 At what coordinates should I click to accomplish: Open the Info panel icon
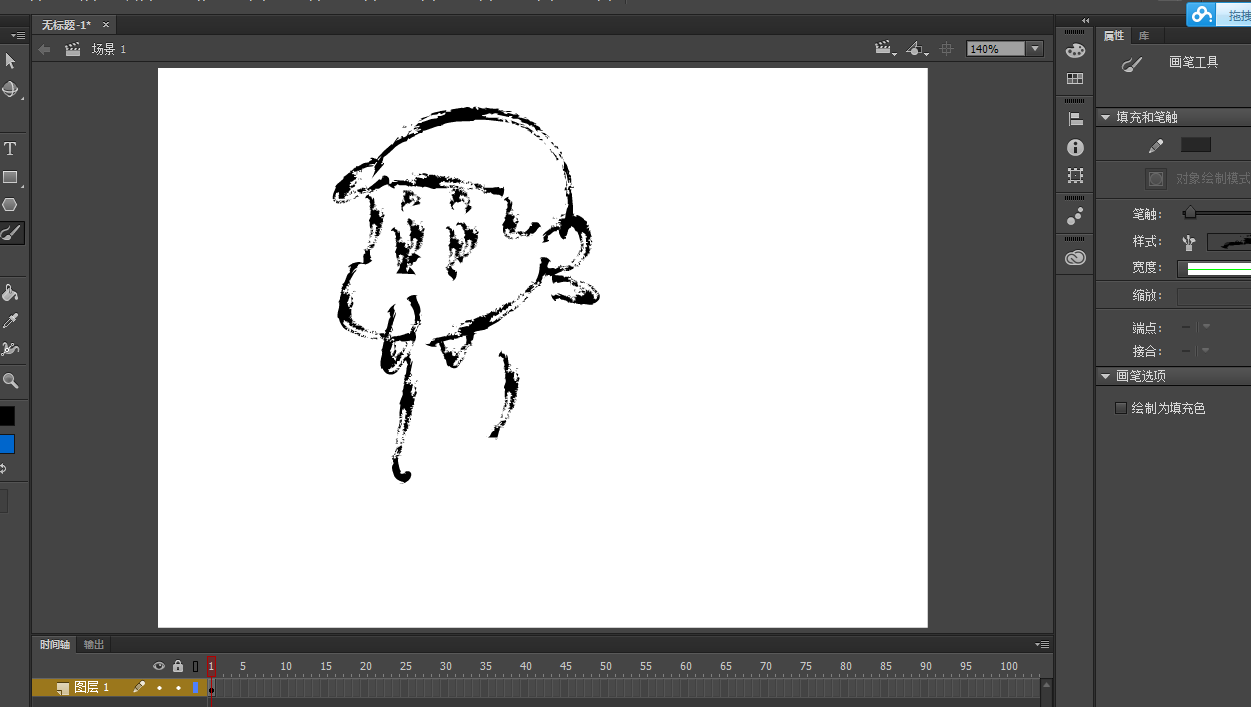[1075, 148]
